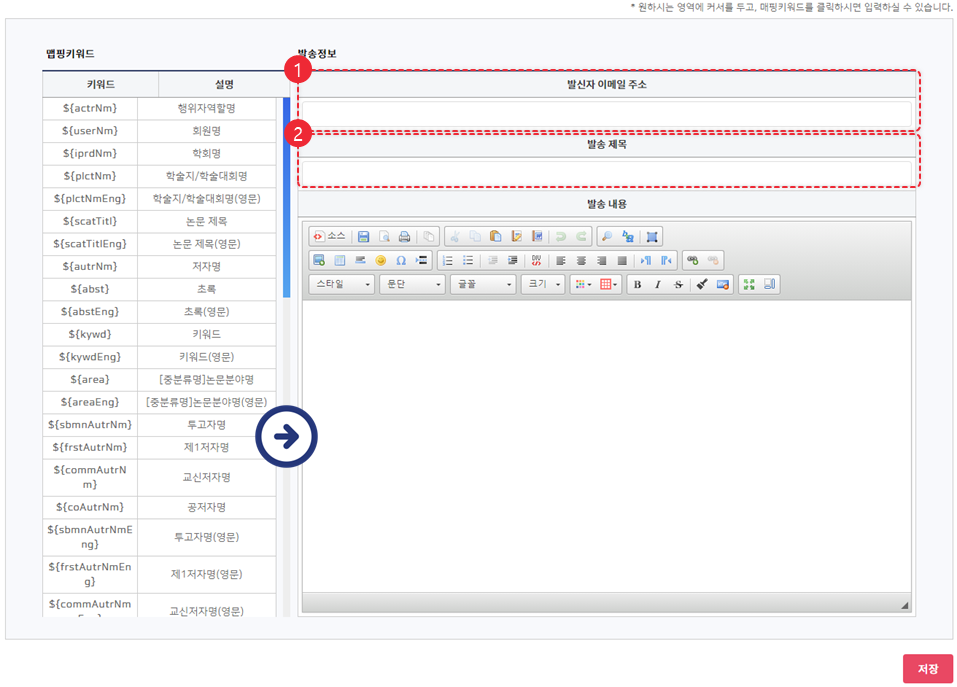Insert a smiley emoticon

point(380,261)
